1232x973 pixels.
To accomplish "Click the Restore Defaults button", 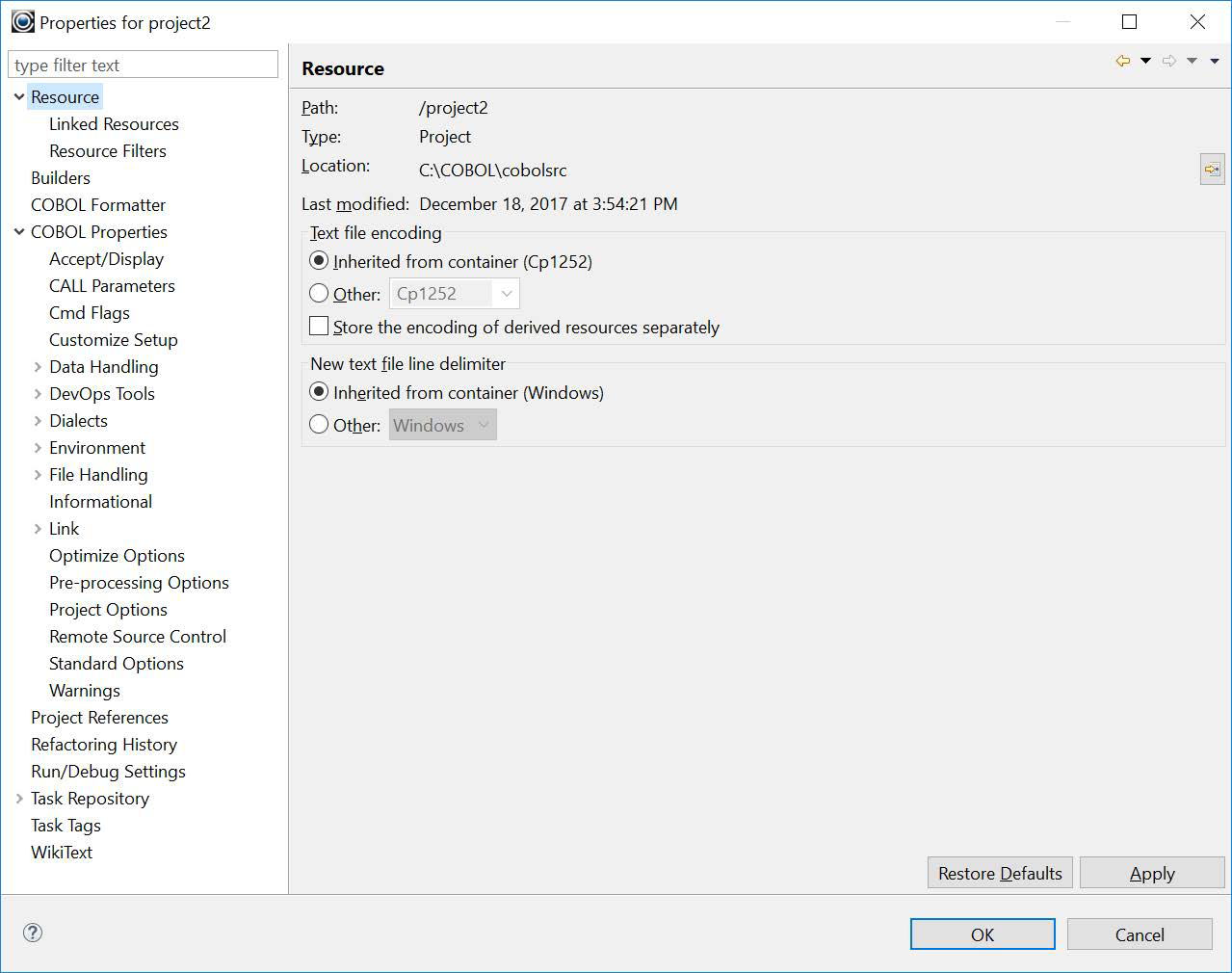I will point(999,873).
